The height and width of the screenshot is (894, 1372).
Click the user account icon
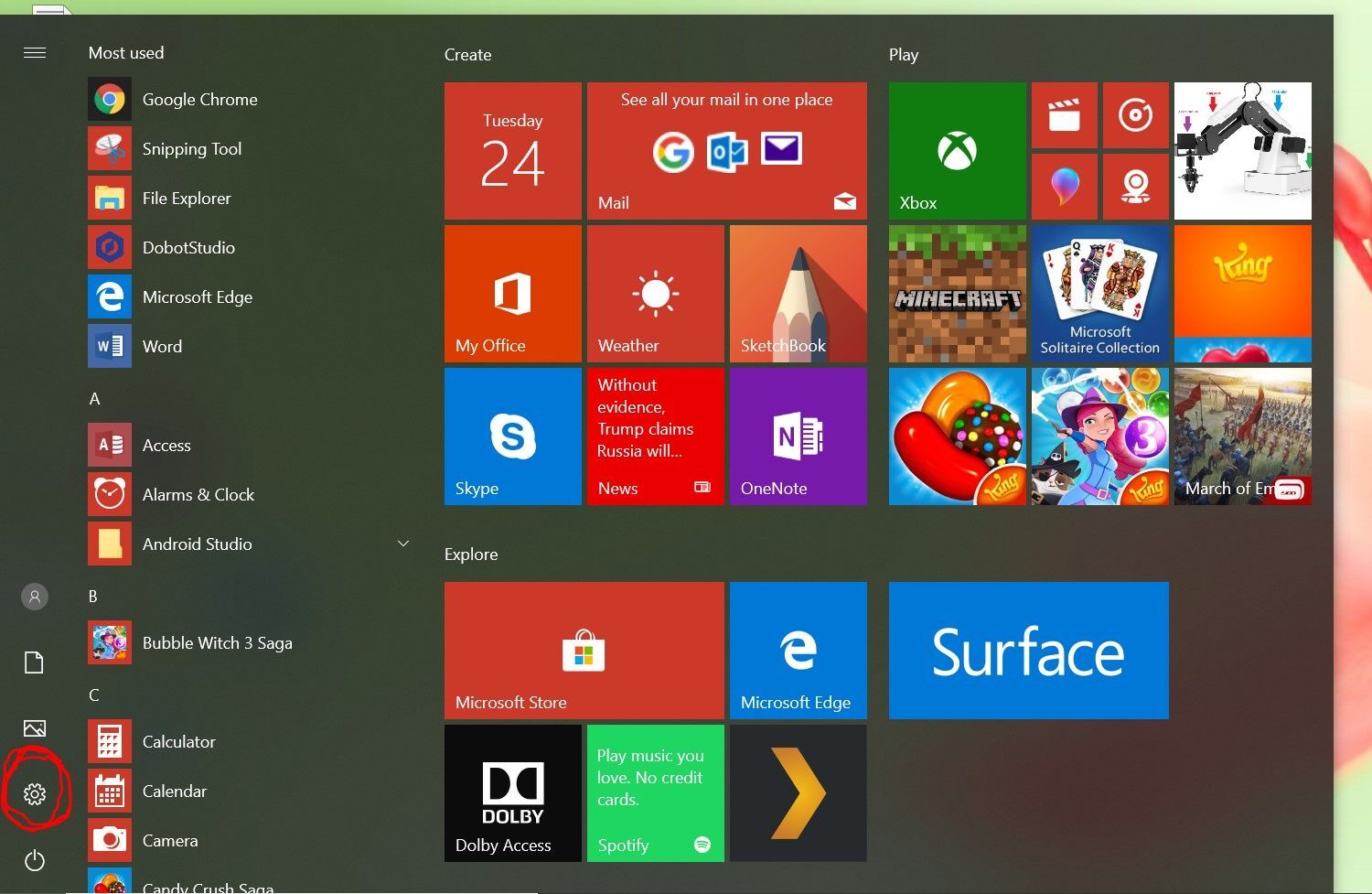pyautogui.click(x=35, y=597)
